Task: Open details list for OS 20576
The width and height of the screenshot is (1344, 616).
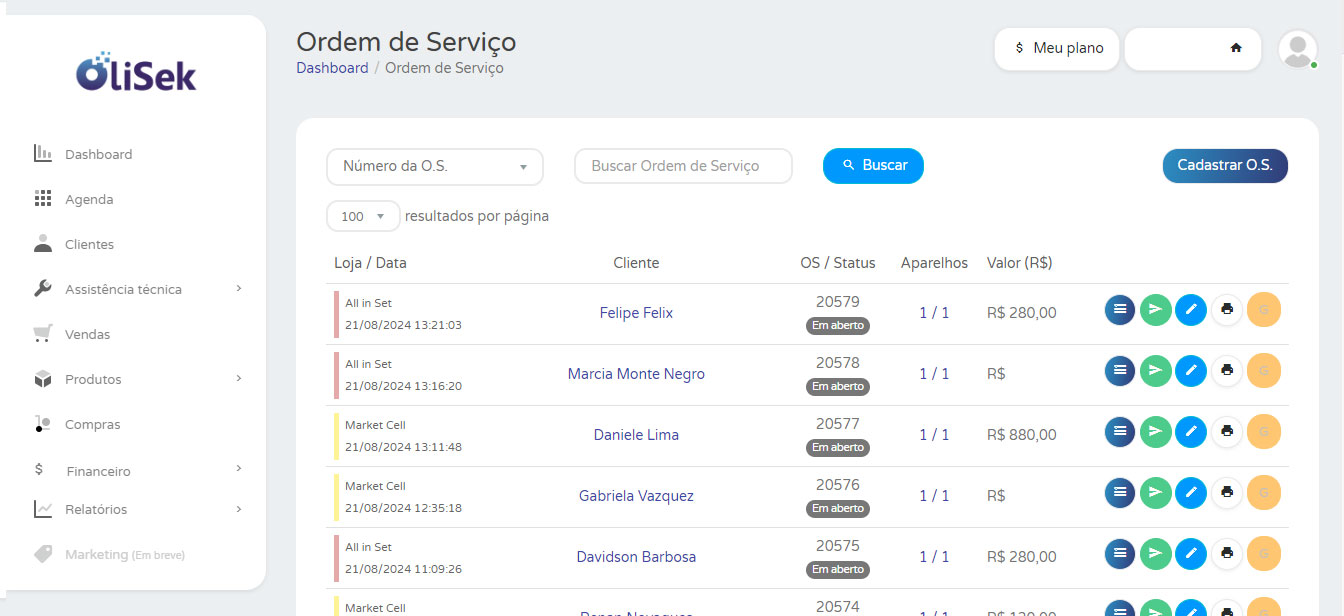Action: tap(1120, 493)
